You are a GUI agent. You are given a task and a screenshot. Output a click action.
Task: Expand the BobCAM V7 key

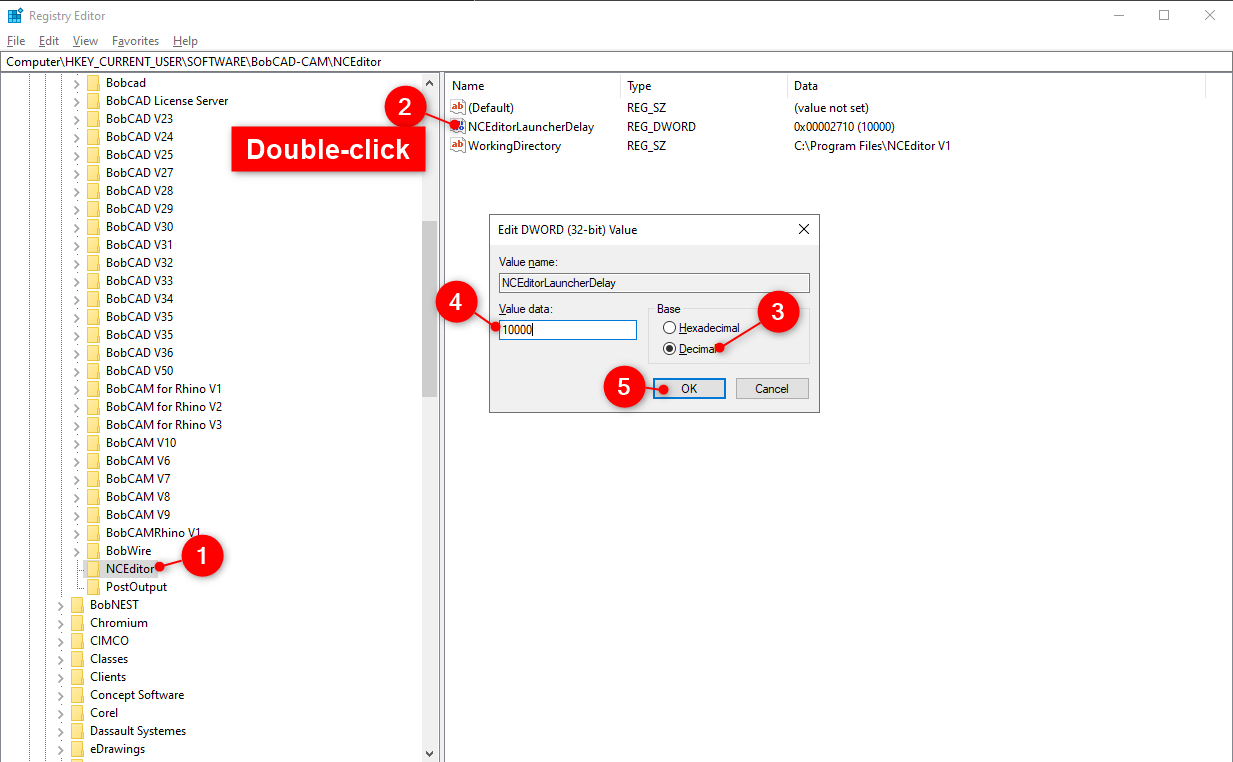pyautogui.click(x=77, y=479)
